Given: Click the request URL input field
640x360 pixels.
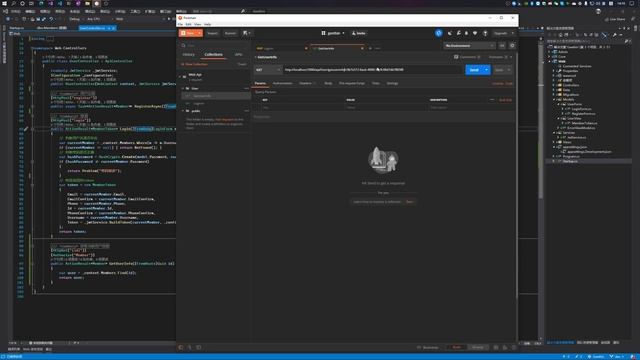Looking at the screenshot, I should tap(373, 70).
